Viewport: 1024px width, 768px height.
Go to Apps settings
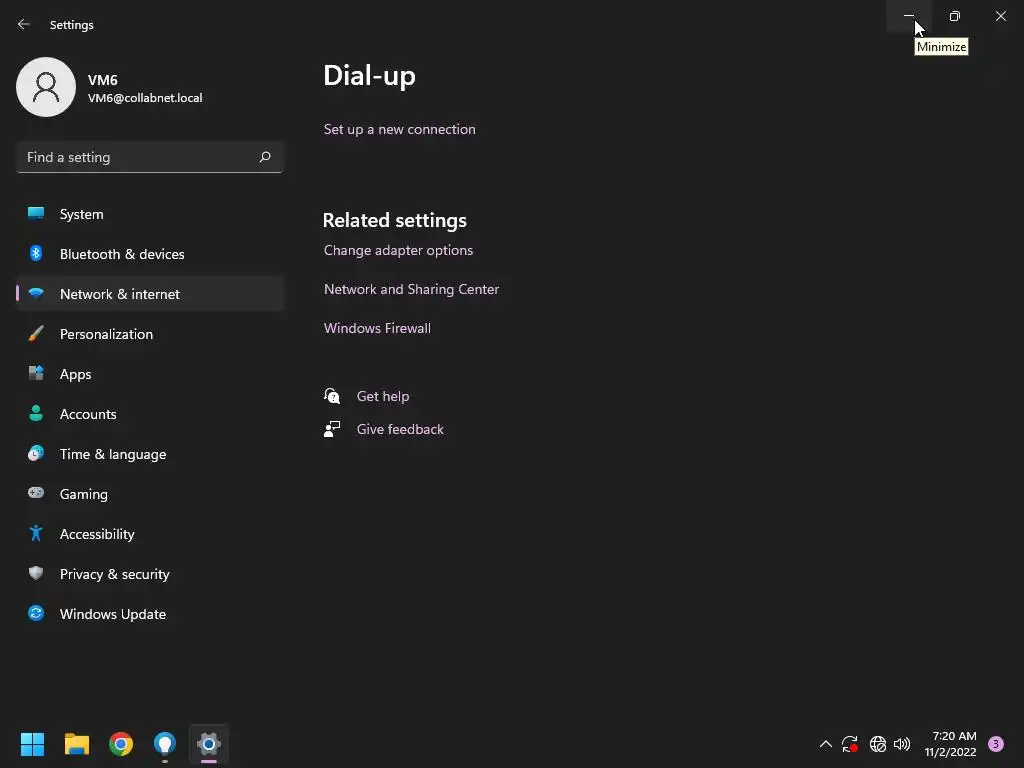pyautogui.click(x=150, y=374)
